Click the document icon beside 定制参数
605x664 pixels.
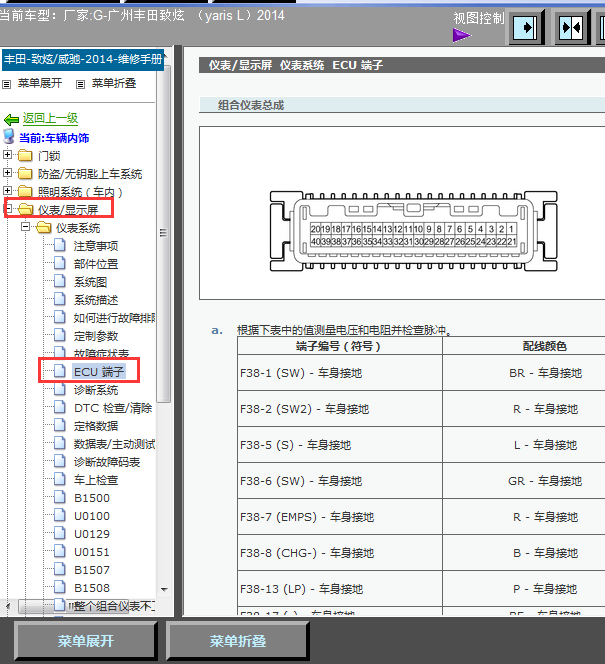point(60,335)
